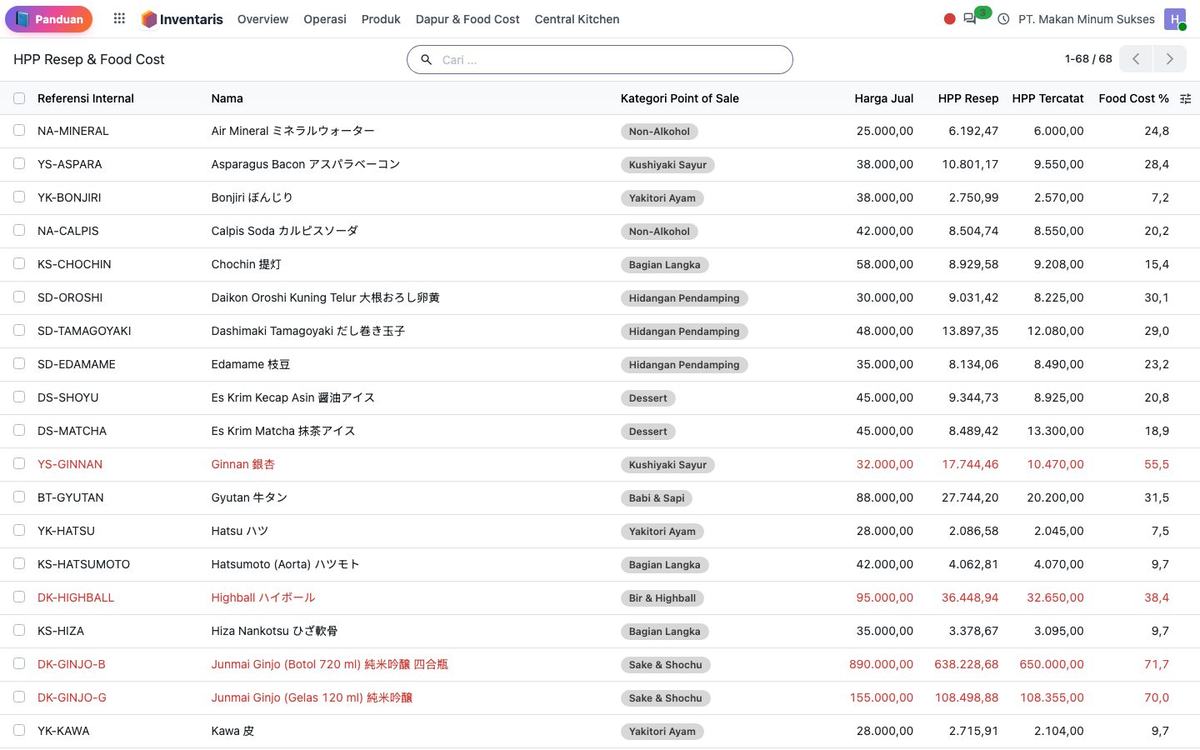
Task: Toggle the select-all header checkbox
Action: (19, 98)
